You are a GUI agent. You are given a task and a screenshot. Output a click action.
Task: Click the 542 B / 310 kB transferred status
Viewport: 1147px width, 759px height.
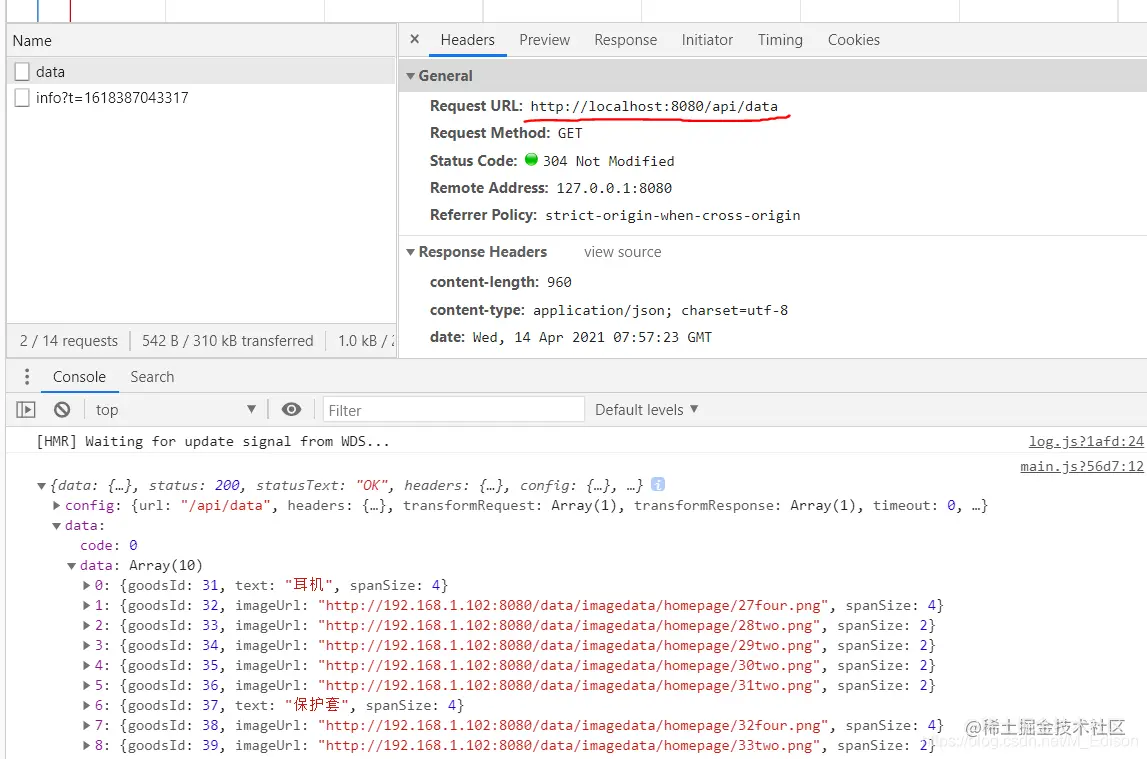pyautogui.click(x=227, y=341)
